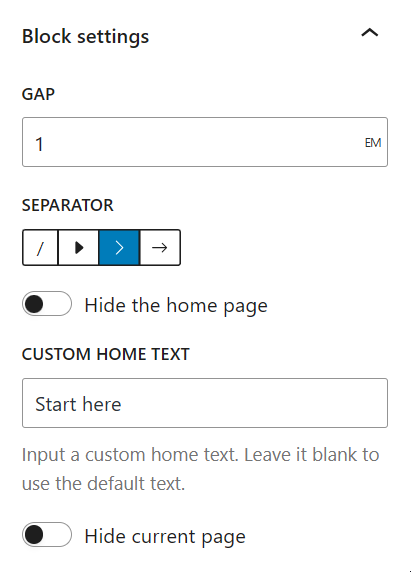411x572 pixels.
Task: Click the GAP field label
Action: 38,94
